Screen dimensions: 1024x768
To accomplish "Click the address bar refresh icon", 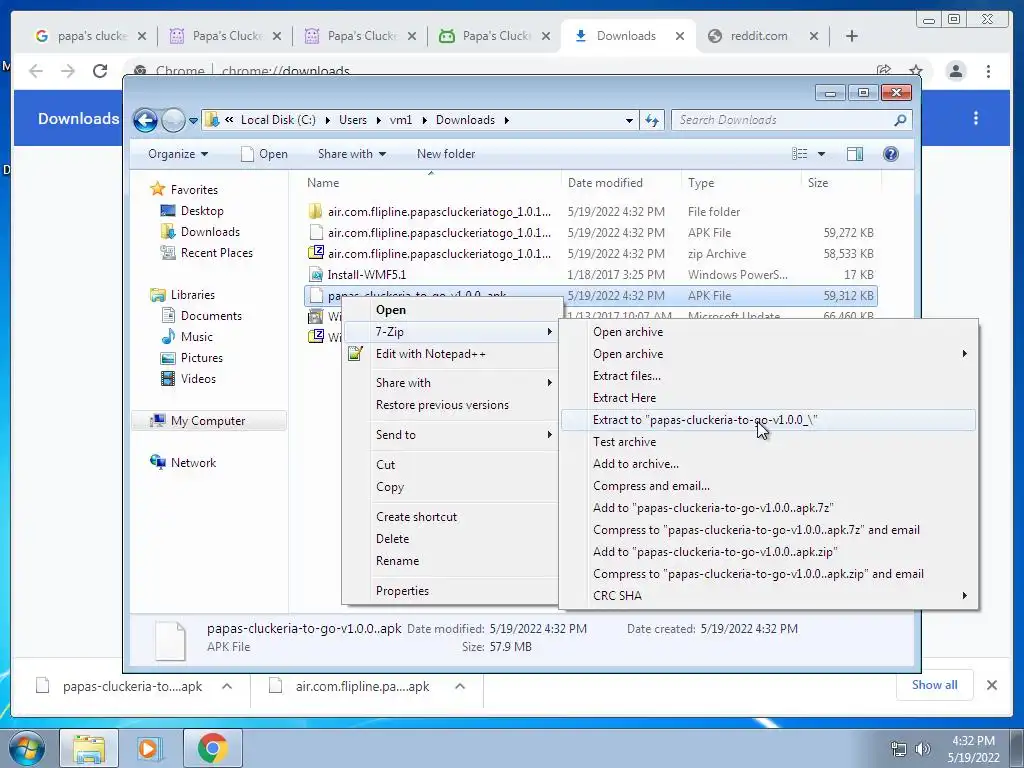I will 652,120.
